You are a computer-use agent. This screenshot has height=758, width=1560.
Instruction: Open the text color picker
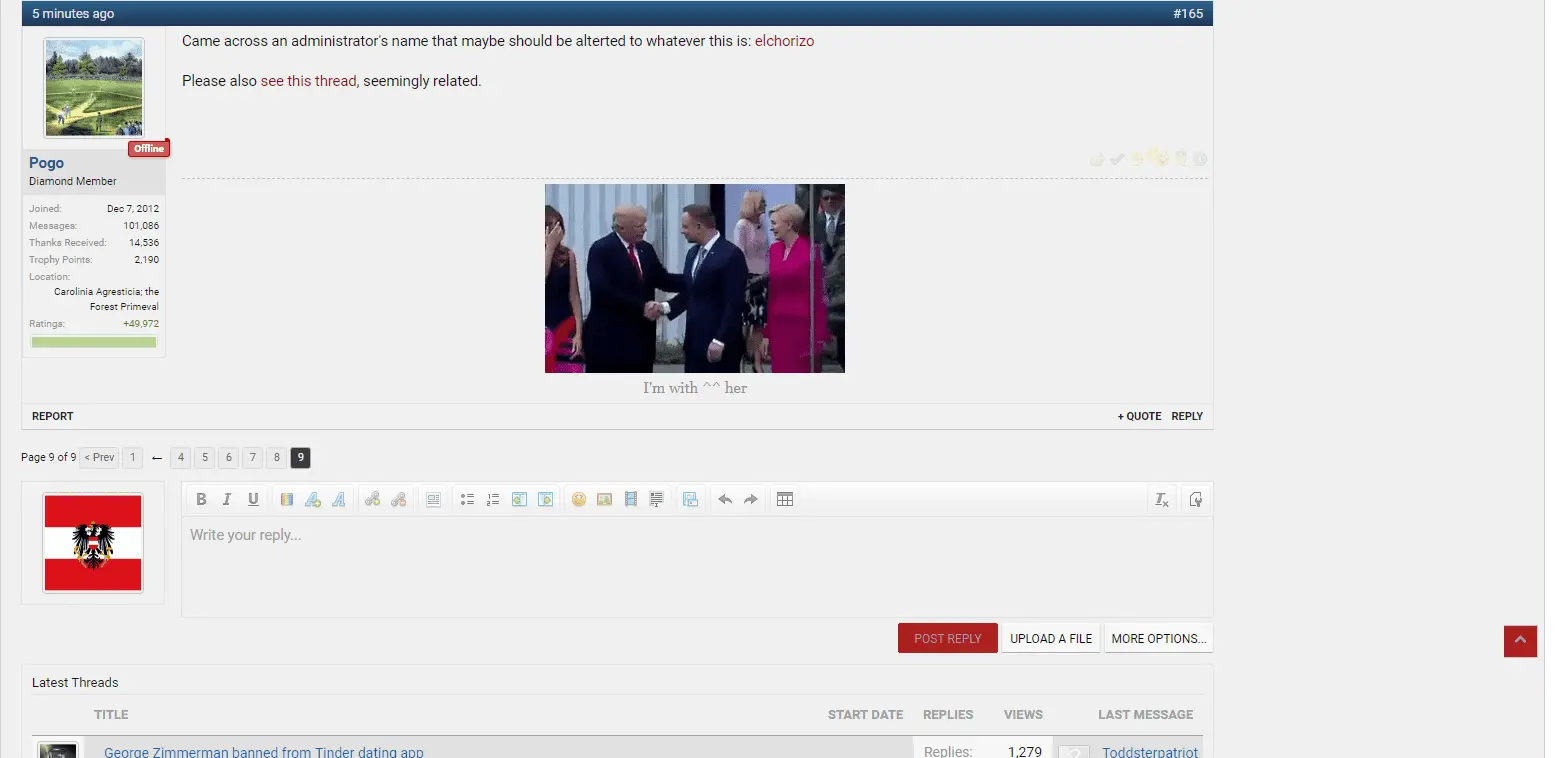coord(287,500)
